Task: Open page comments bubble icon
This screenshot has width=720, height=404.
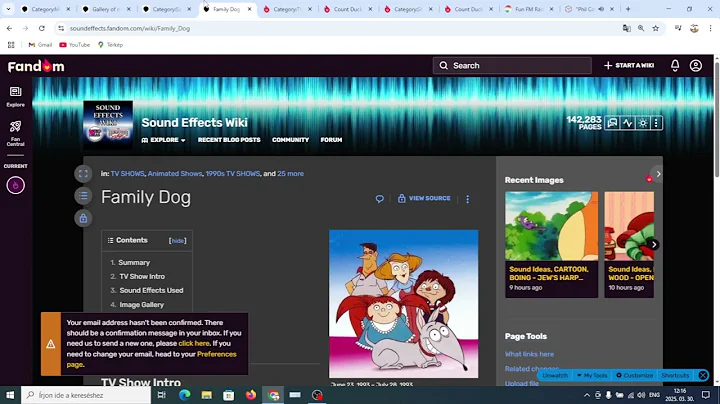Action: [379, 199]
